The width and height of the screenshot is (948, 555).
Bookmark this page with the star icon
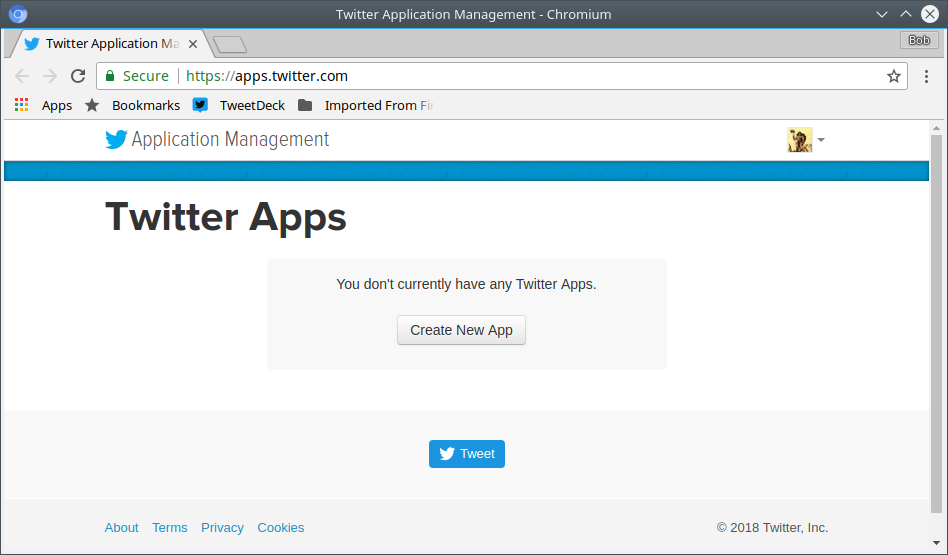(x=894, y=76)
